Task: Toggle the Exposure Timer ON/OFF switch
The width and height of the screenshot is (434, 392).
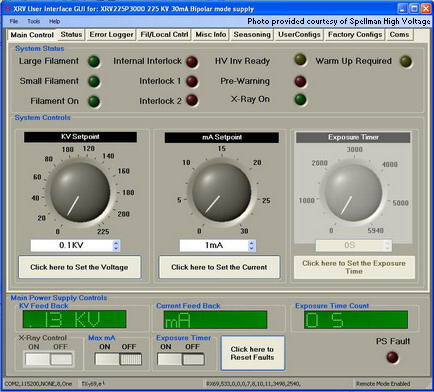Action: pyautogui.click(x=181, y=359)
